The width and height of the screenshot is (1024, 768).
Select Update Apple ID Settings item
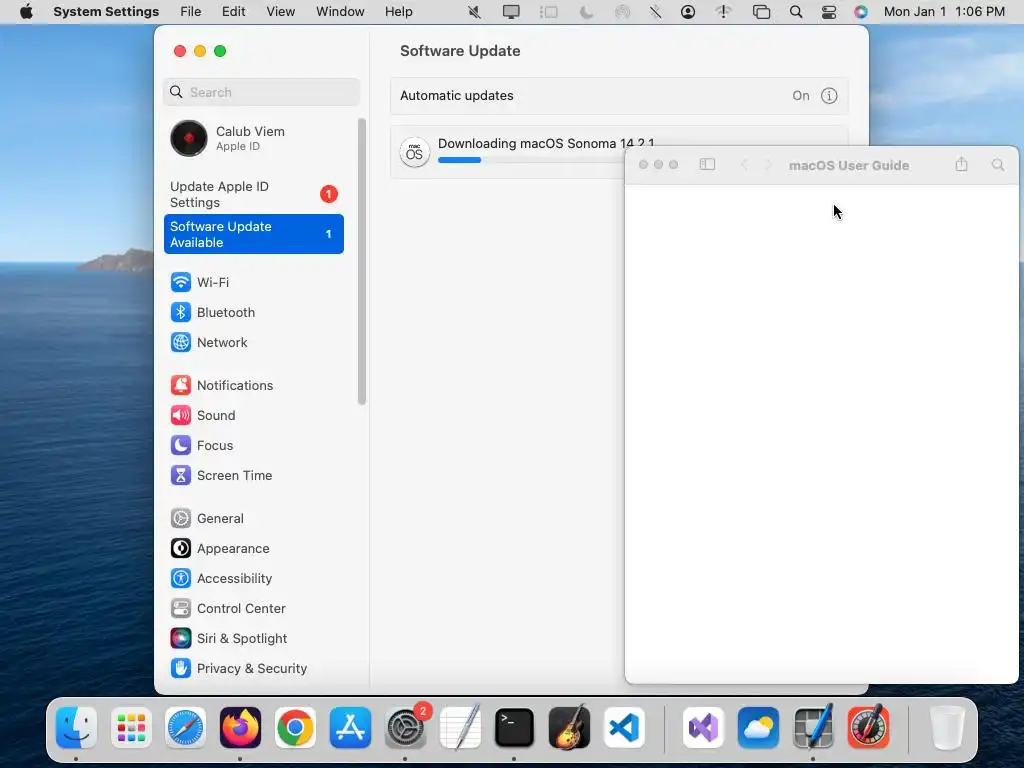[253, 195]
